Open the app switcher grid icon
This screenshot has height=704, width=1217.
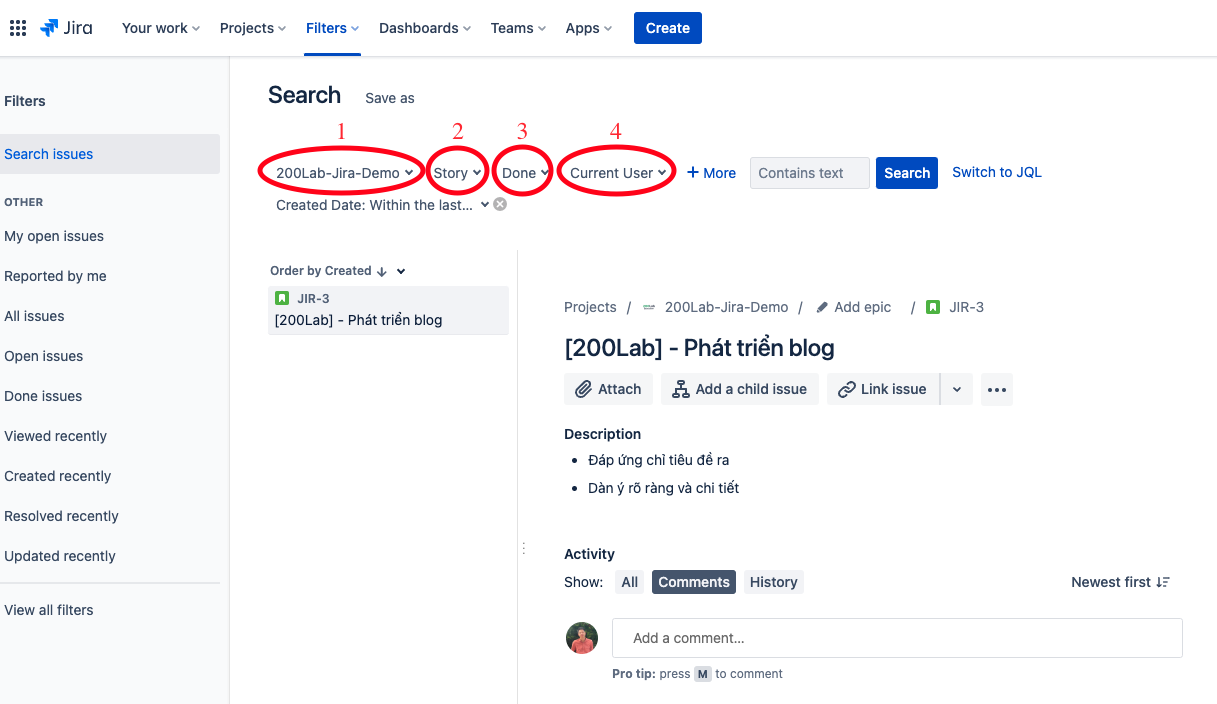coord(18,28)
